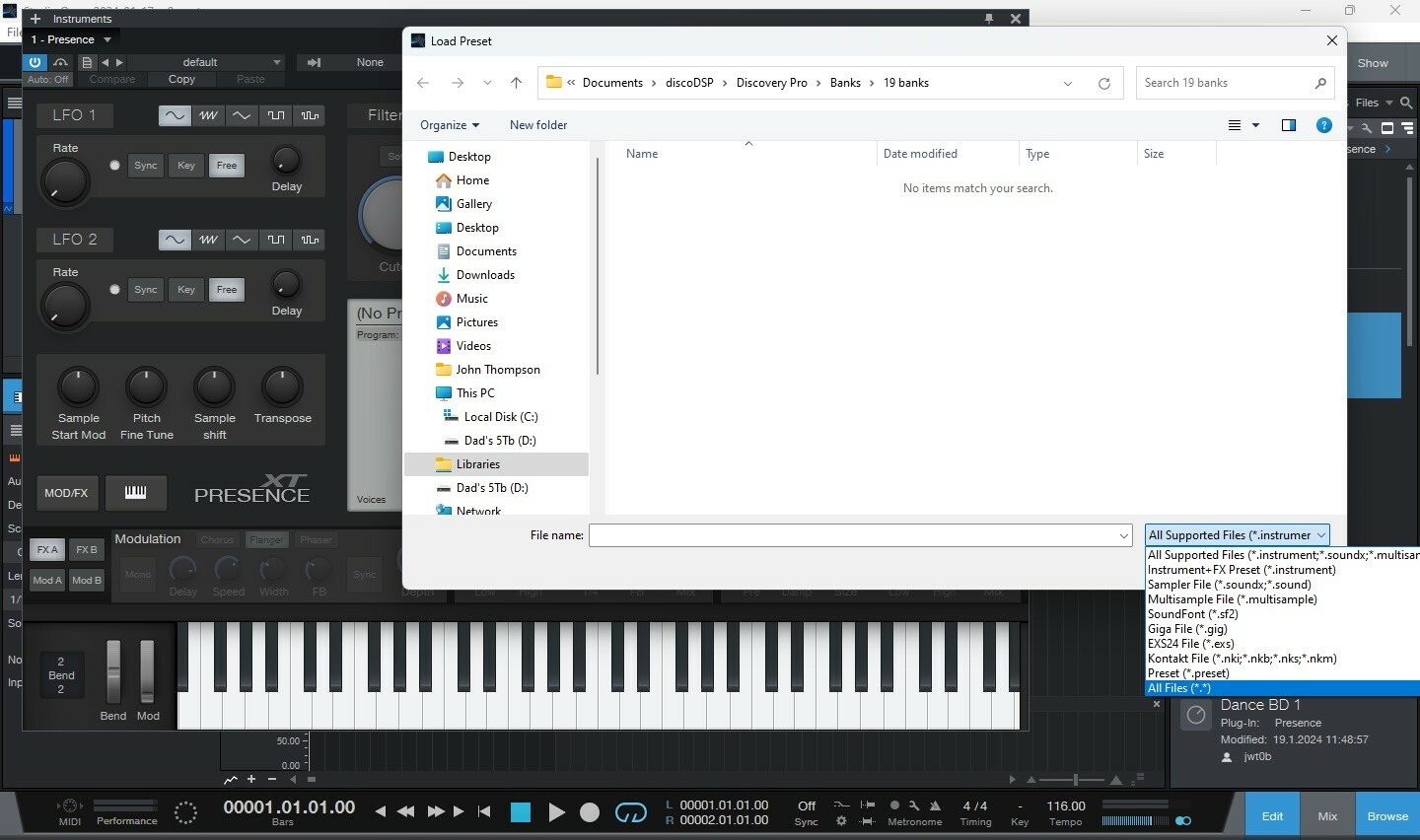1420x840 pixels.
Task: Pin the Instruments window
Action: [x=989, y=19]
